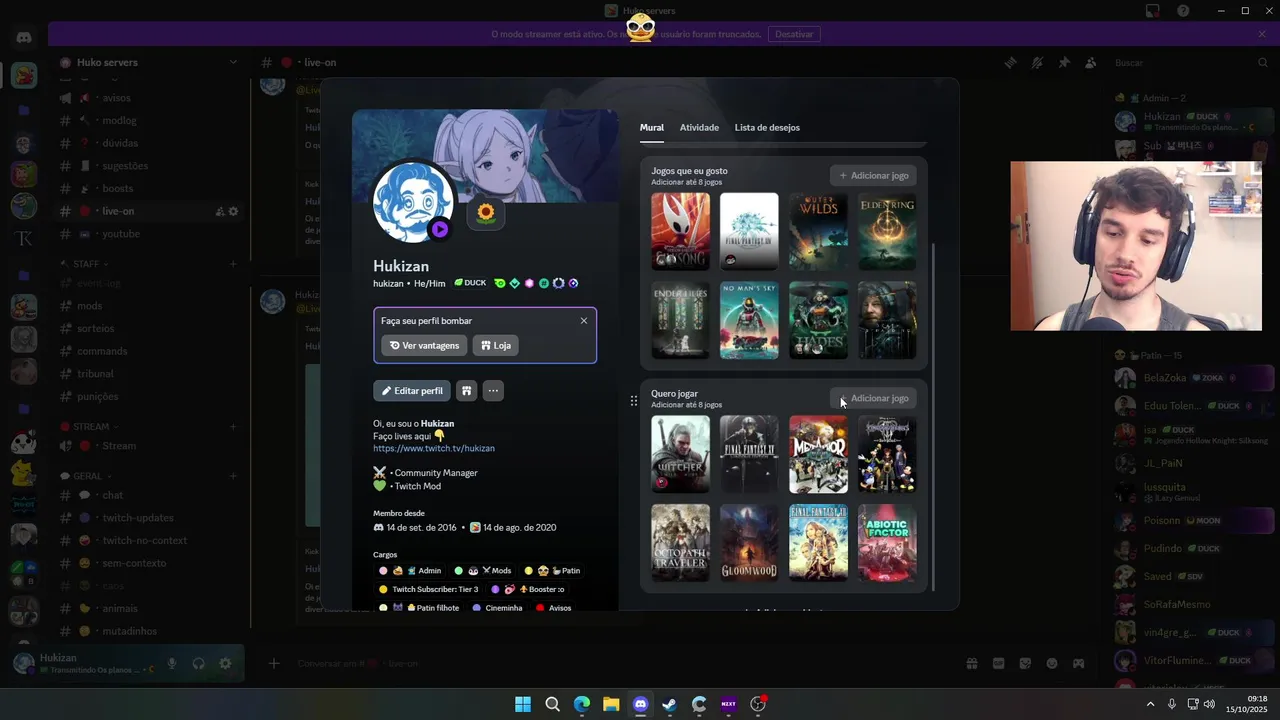
Task: Open the three-dots more options button
Action: (493, 391)
